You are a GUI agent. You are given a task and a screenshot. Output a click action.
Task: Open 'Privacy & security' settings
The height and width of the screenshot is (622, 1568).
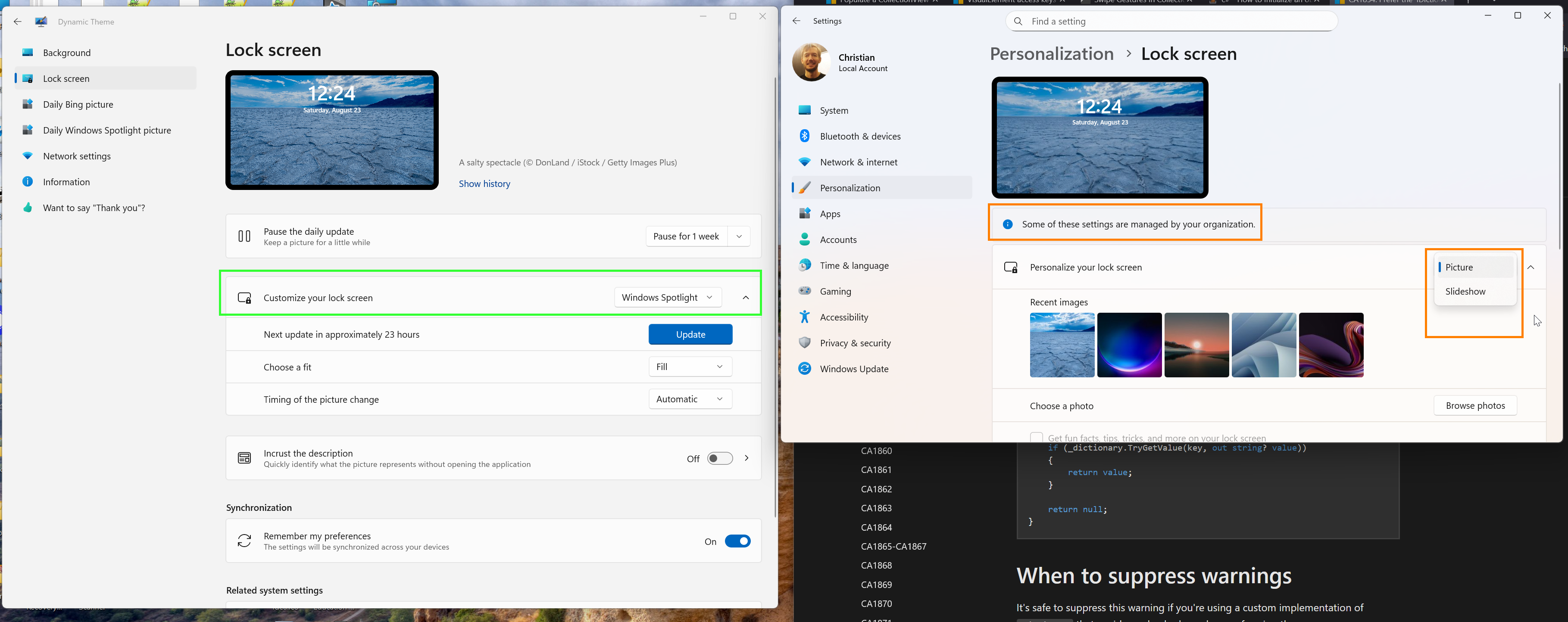882,343
